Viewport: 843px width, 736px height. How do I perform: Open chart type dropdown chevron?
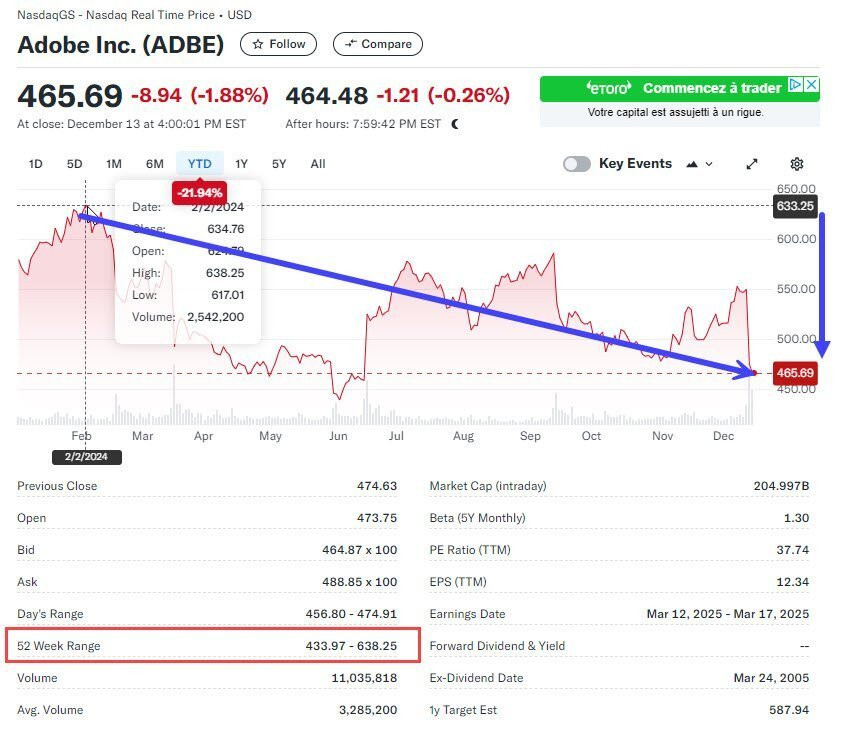[710, 164]
